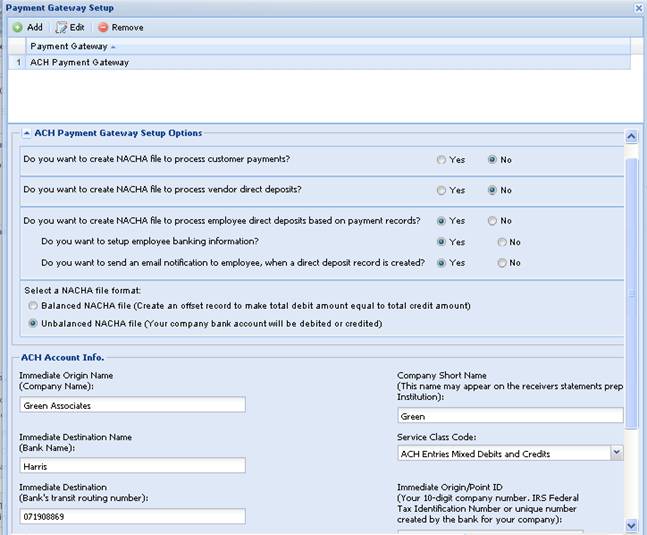Click the Immediate Origin Name field

(132, 405)
